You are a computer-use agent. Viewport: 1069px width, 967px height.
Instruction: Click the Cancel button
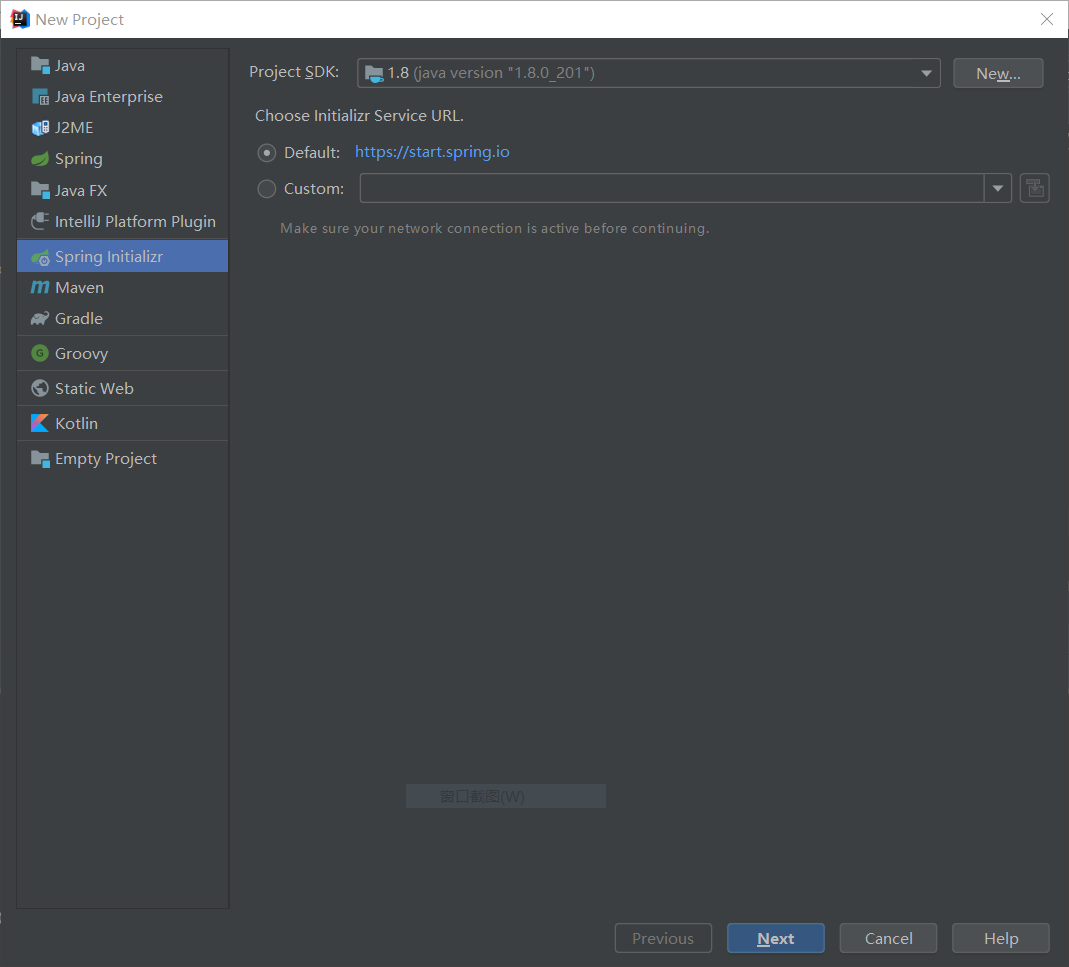coord(888,938)
